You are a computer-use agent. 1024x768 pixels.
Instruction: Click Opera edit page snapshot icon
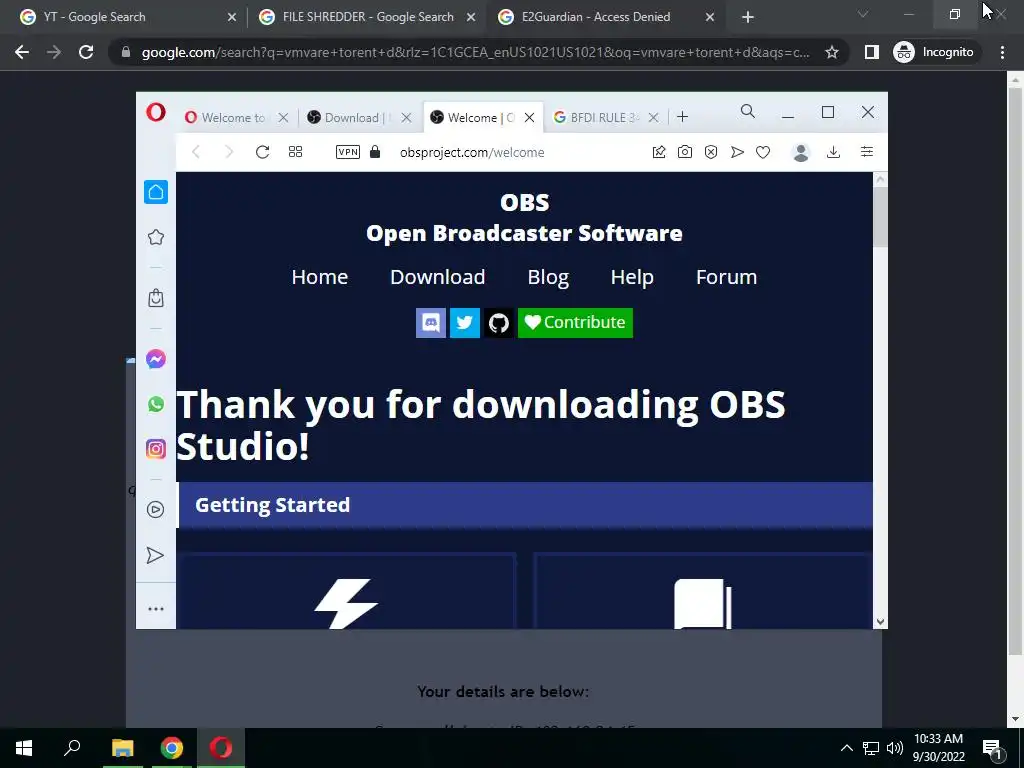pyautogui.click(x=659, y=152)
